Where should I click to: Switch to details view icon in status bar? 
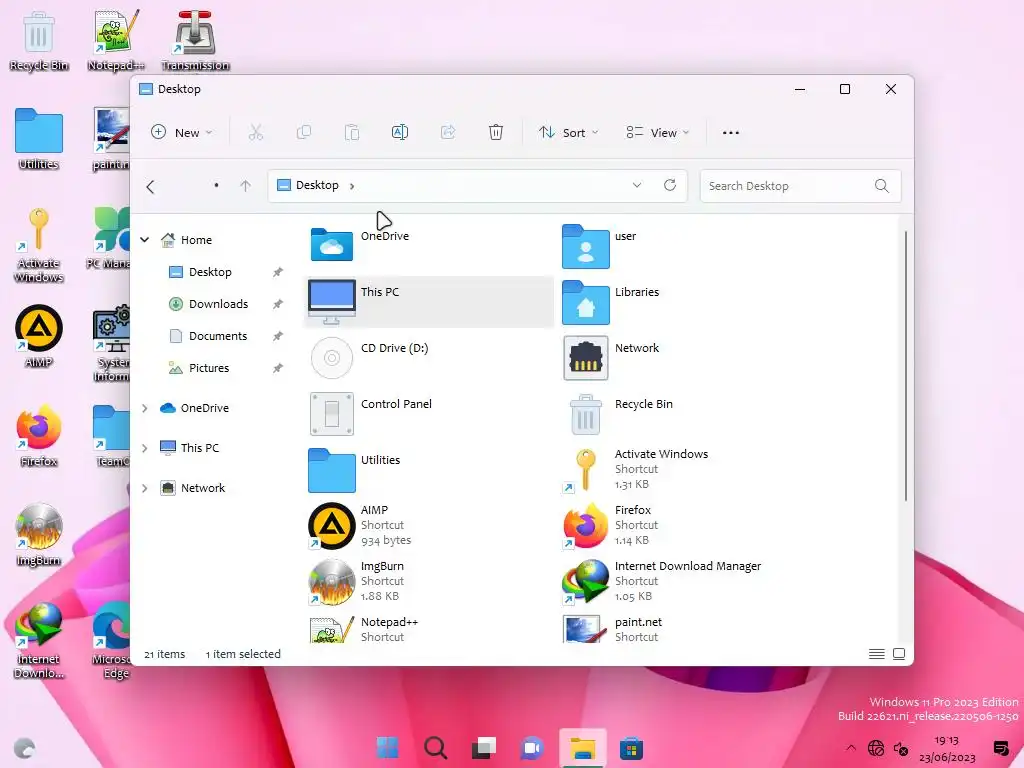[x=876, y=654]
